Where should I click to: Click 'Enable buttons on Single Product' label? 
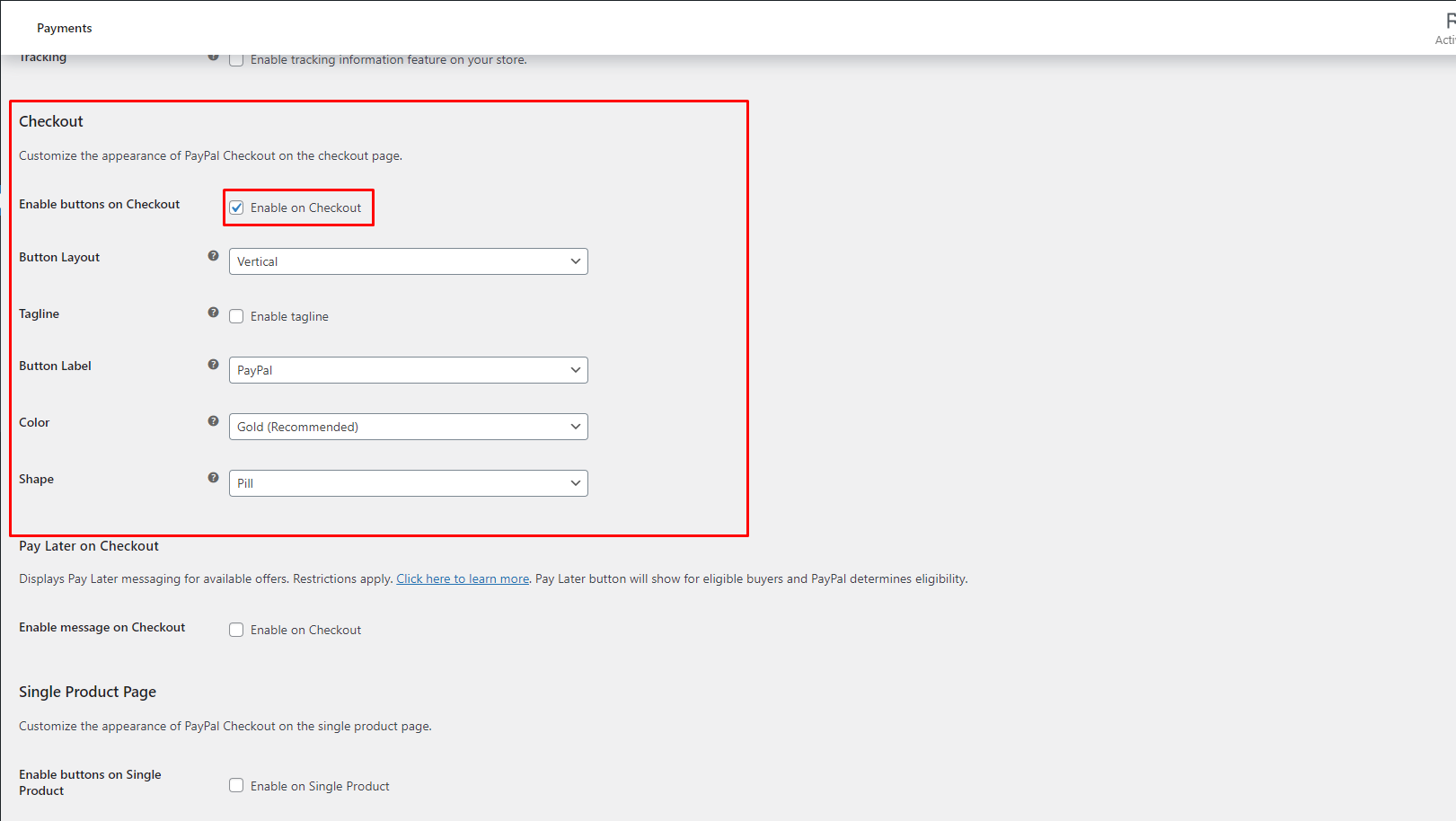coord(90,782)
